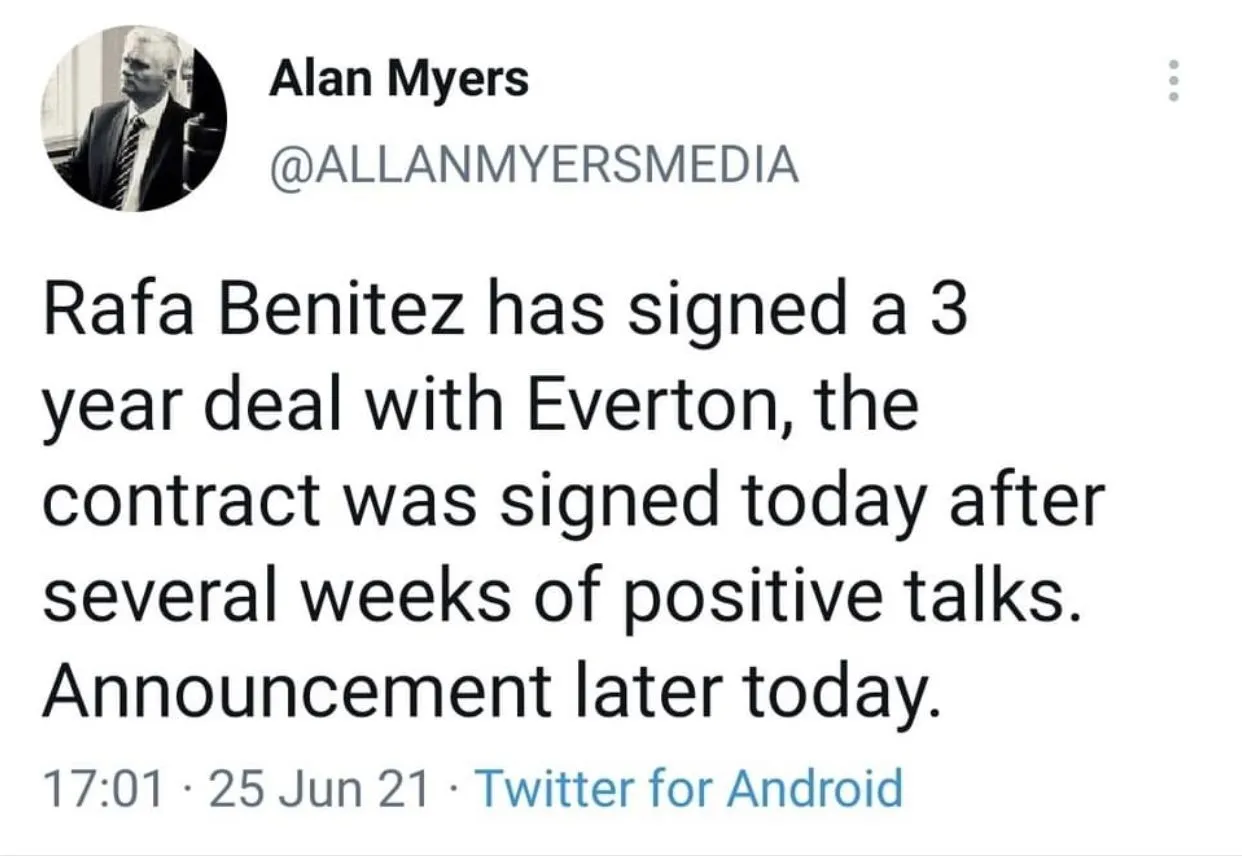Open the "Alan Myers" display name
1242x862 pixels.
[x=398, y=78]
